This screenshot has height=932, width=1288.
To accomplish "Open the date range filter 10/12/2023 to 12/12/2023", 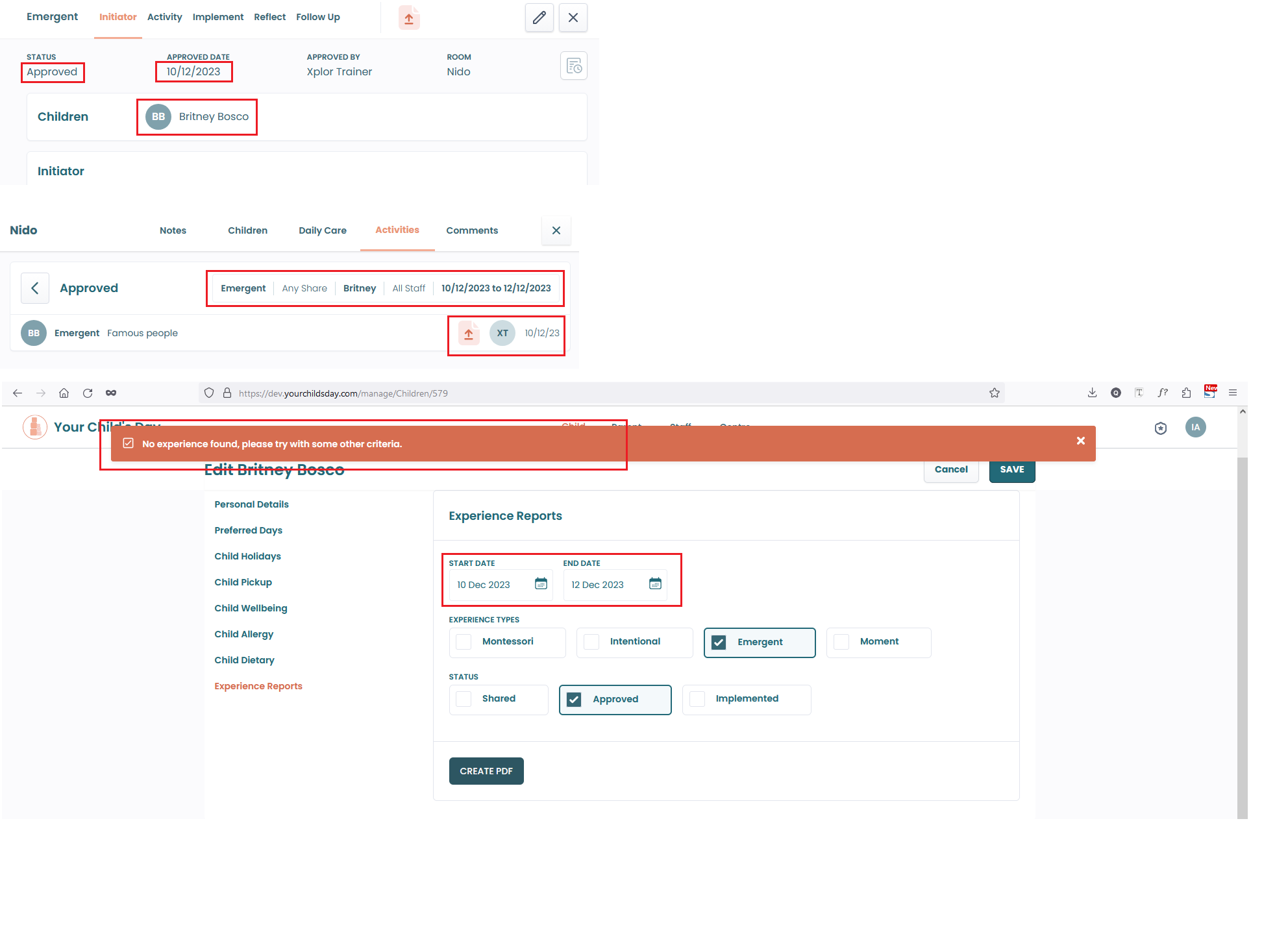I will 496,288.
